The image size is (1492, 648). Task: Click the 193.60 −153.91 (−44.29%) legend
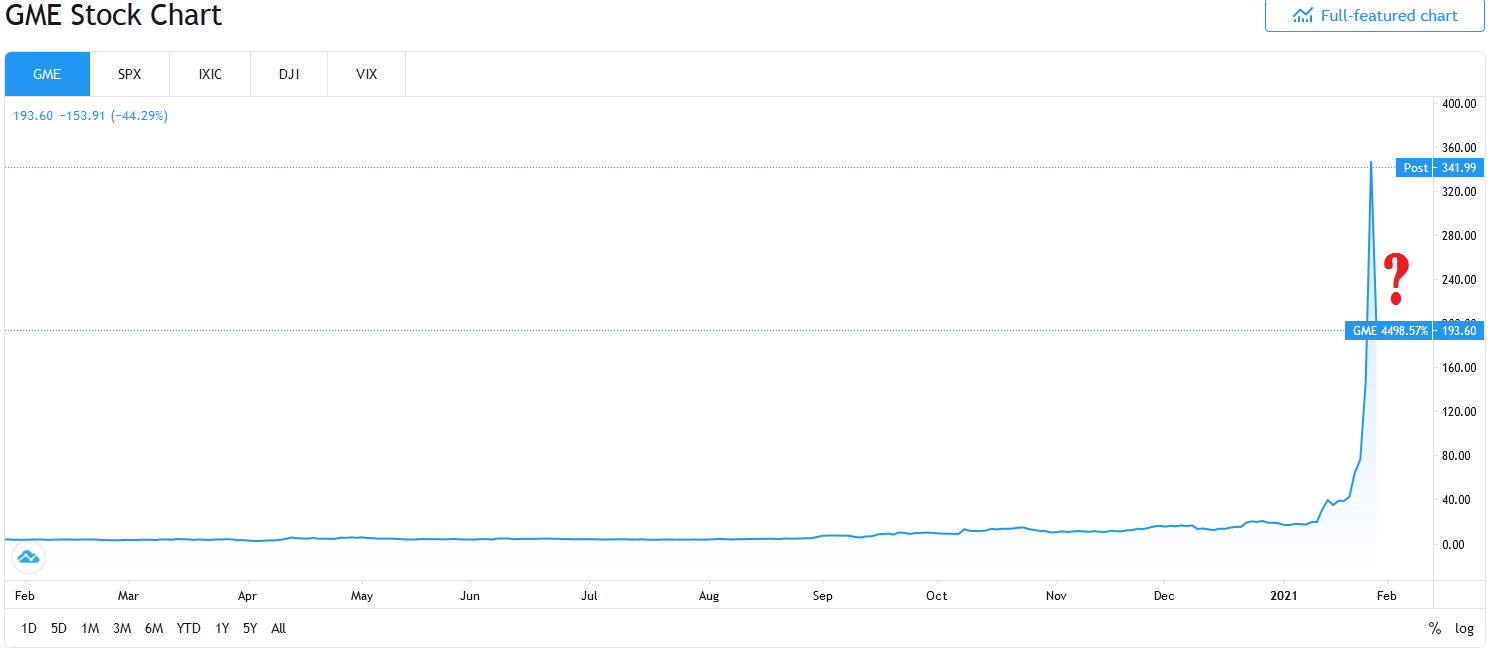pos(90,116)
